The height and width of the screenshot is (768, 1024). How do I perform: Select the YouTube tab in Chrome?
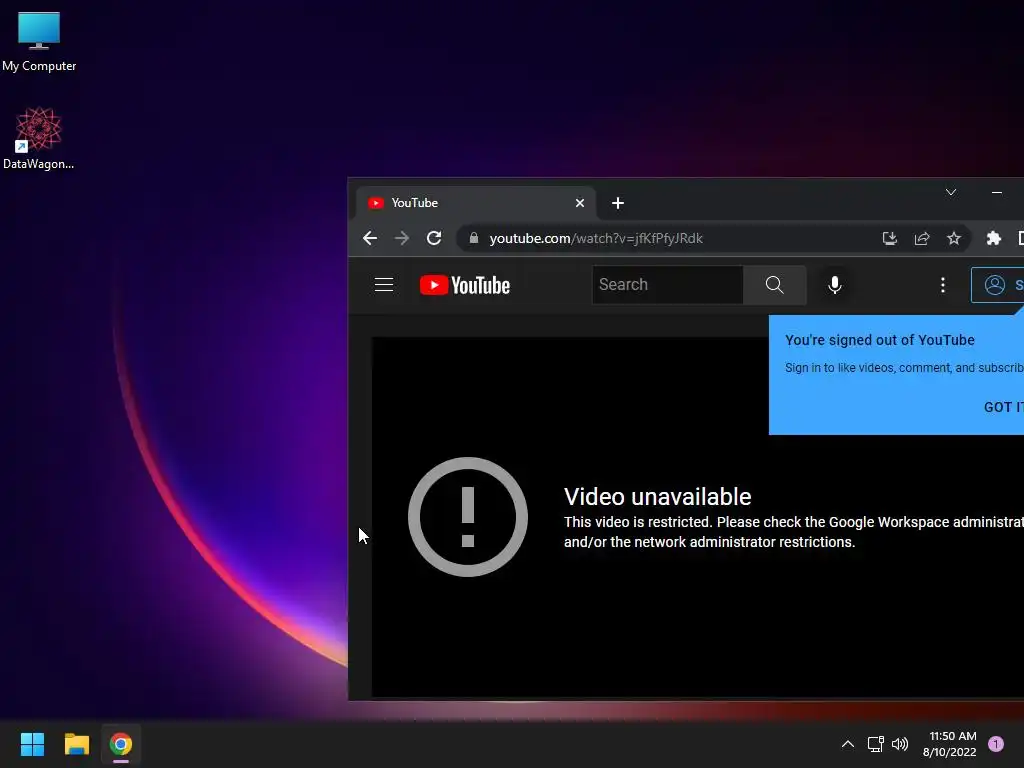tap(475, 203)
